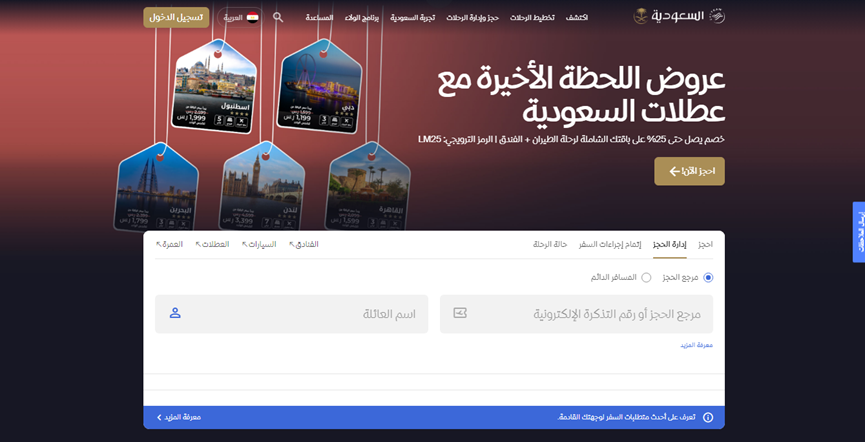Image resolution: width=865 pixels, height=442 pixels.
Task: Click the Saudia airline logo
Action: click(x=679, y=16)
